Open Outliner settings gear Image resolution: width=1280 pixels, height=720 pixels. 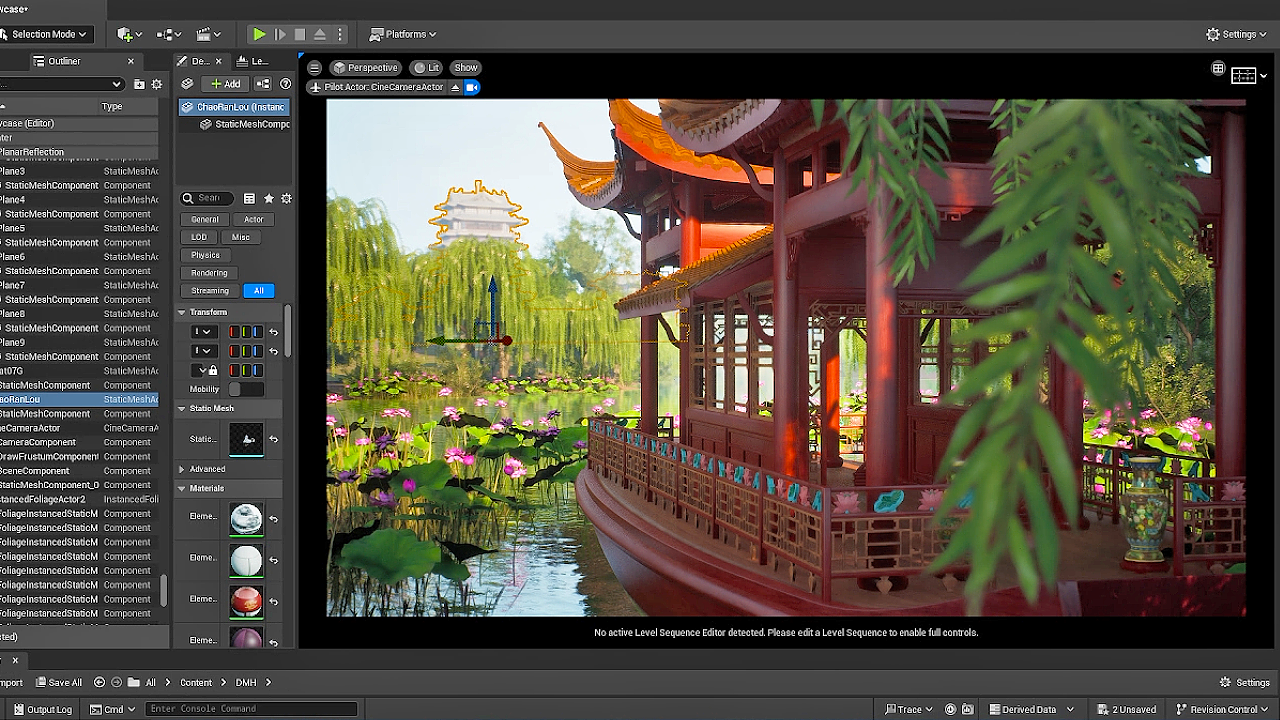156,84
